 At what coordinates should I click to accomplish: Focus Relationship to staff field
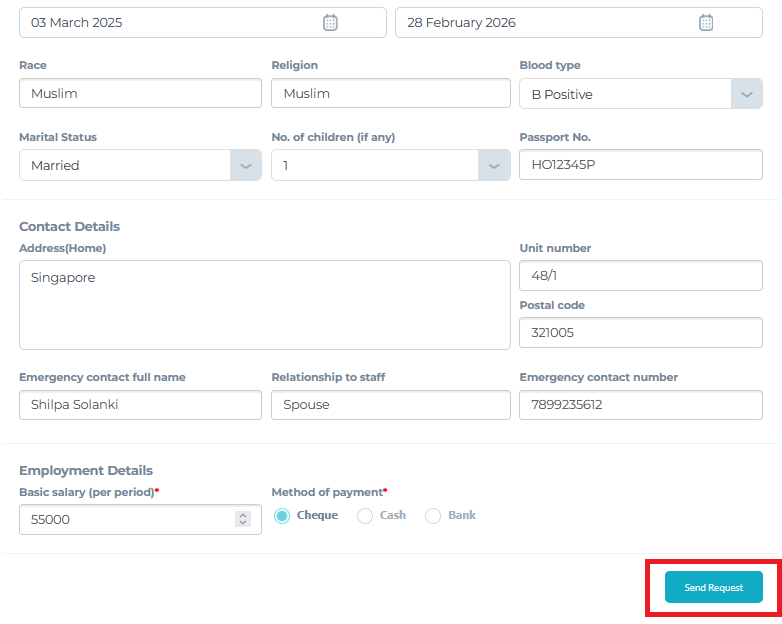(390, 405)
